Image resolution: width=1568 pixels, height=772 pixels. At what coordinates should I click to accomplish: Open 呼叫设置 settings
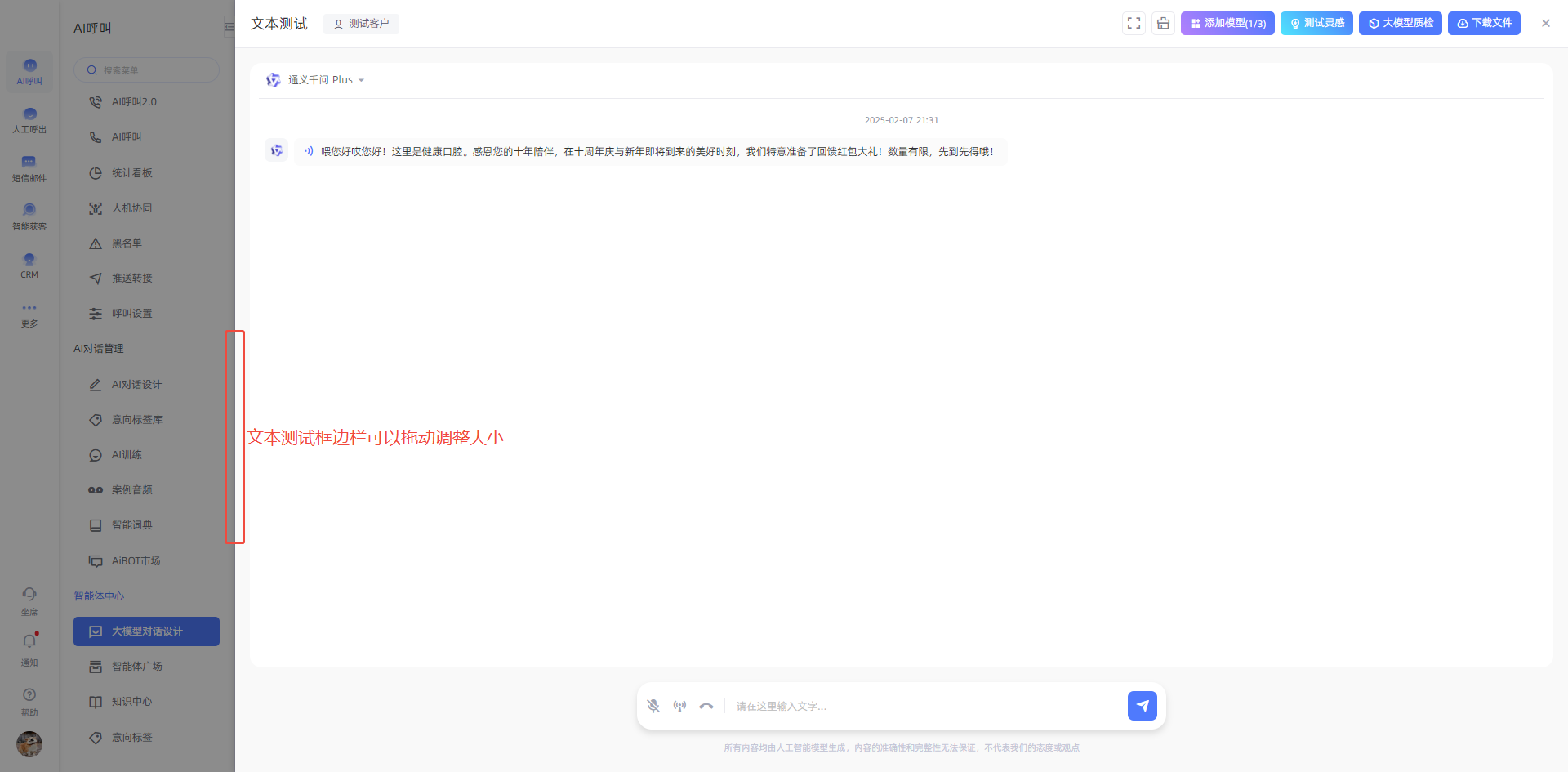[x=146, y=314]
